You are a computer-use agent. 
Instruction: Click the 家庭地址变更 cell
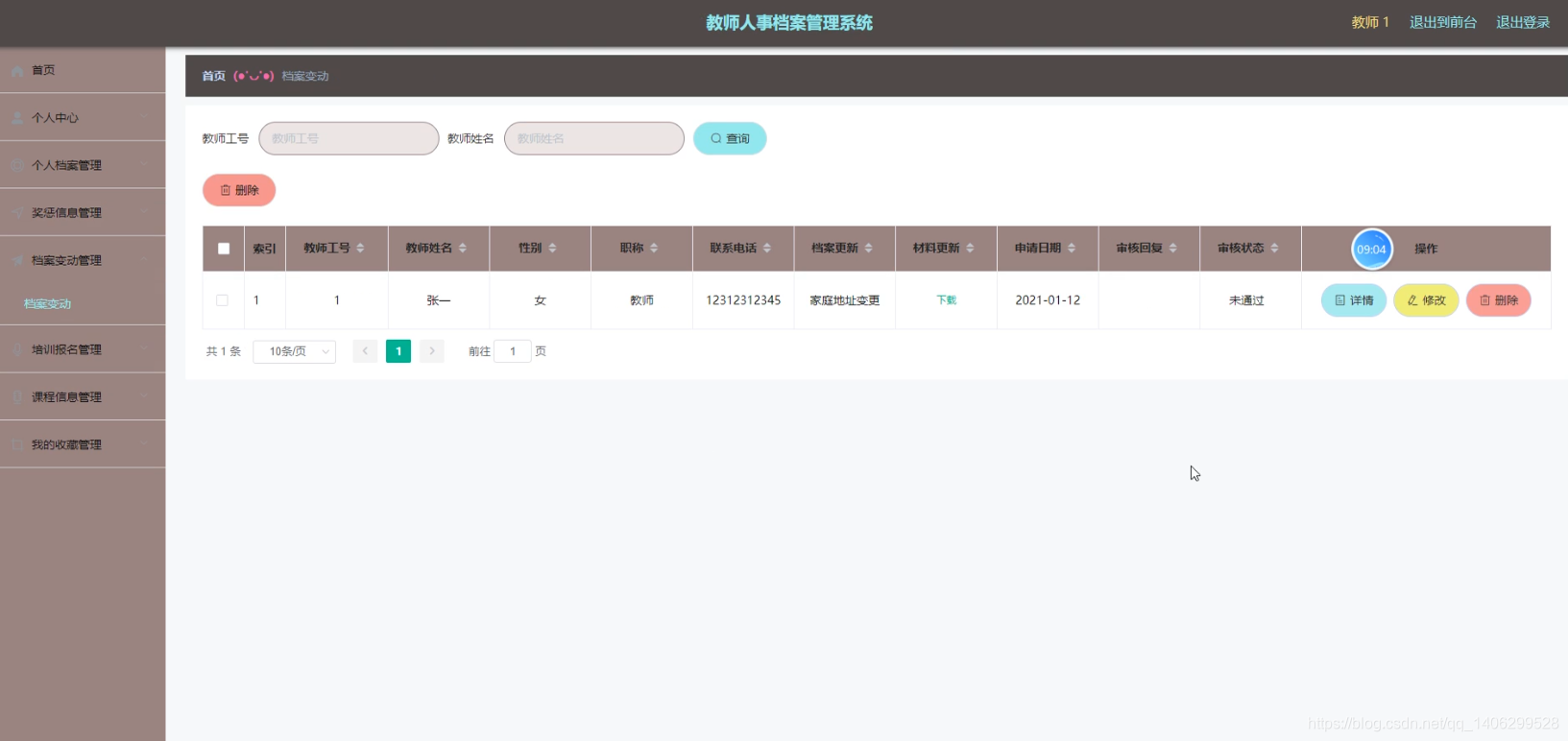click(x=845, y=300)
